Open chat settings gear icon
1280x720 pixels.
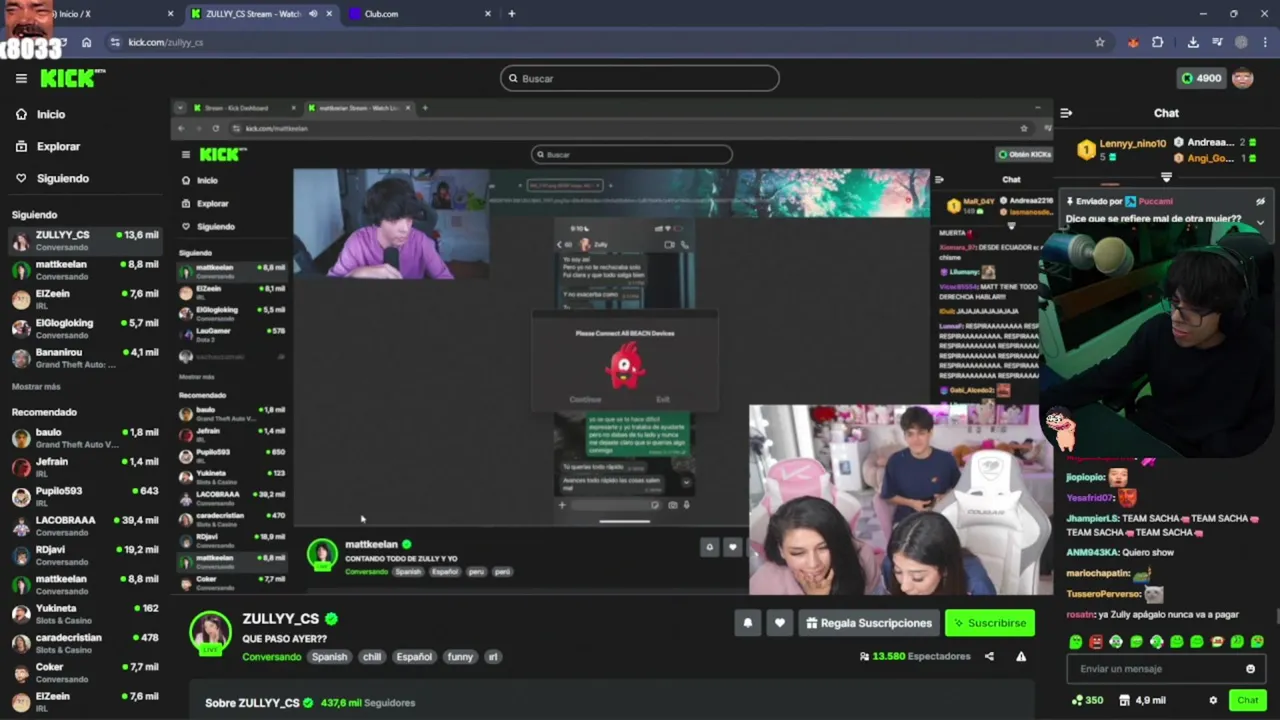[1213, 701]
